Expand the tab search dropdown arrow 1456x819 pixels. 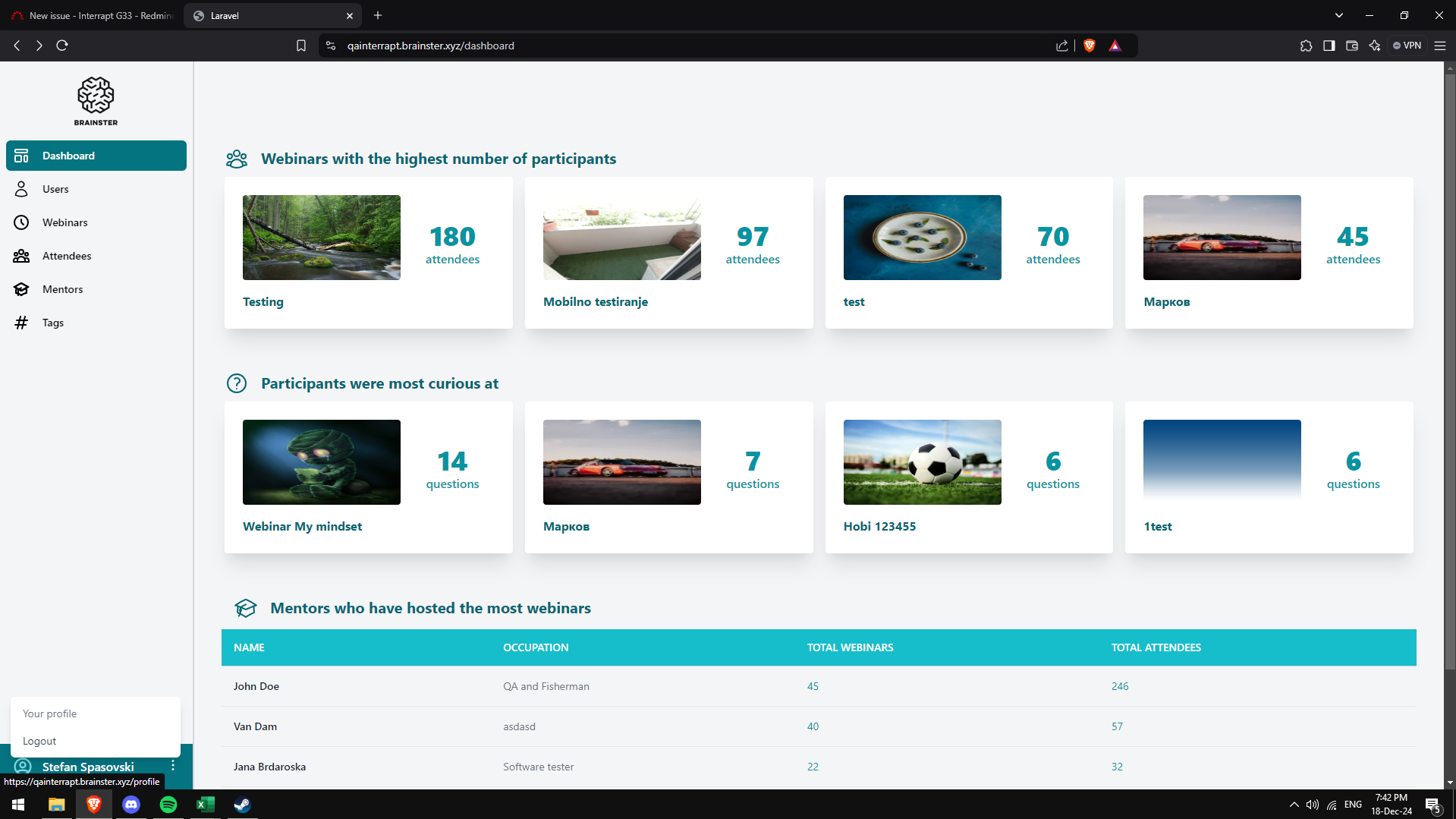pyautogui.click(x=1338, y=15)
